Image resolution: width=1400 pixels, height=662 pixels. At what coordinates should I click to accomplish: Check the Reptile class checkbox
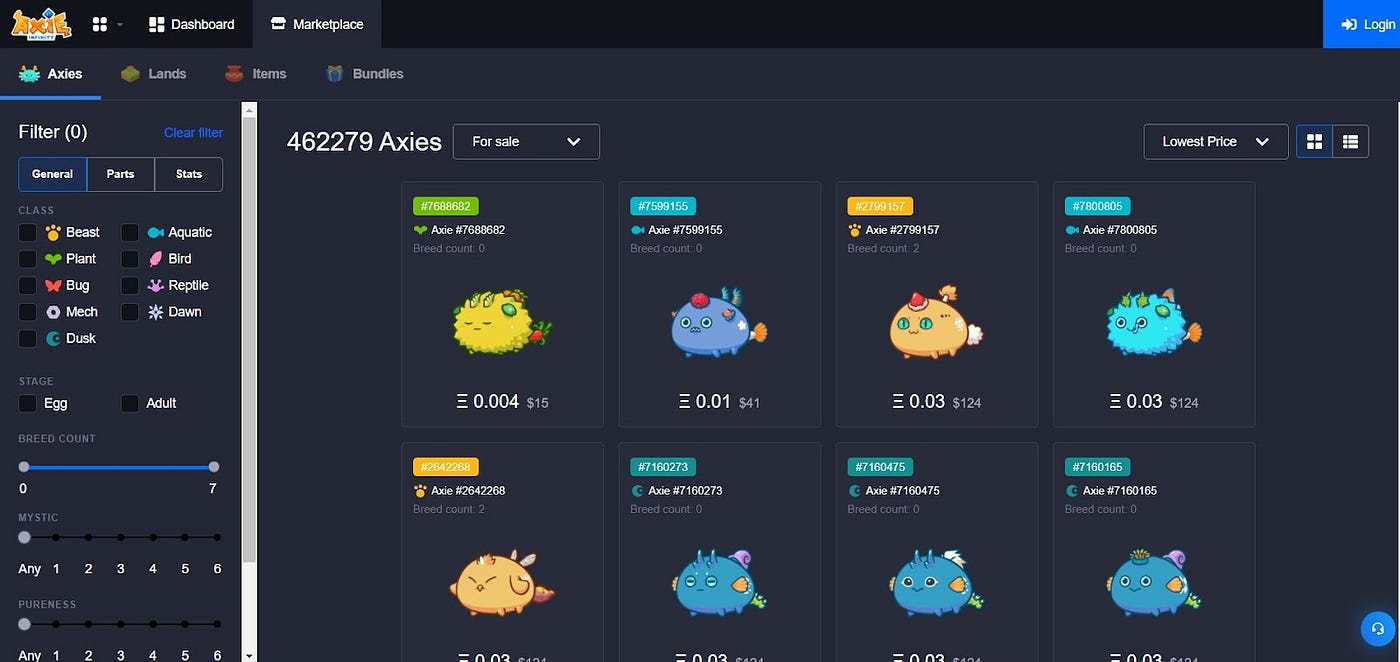point(130,285)
